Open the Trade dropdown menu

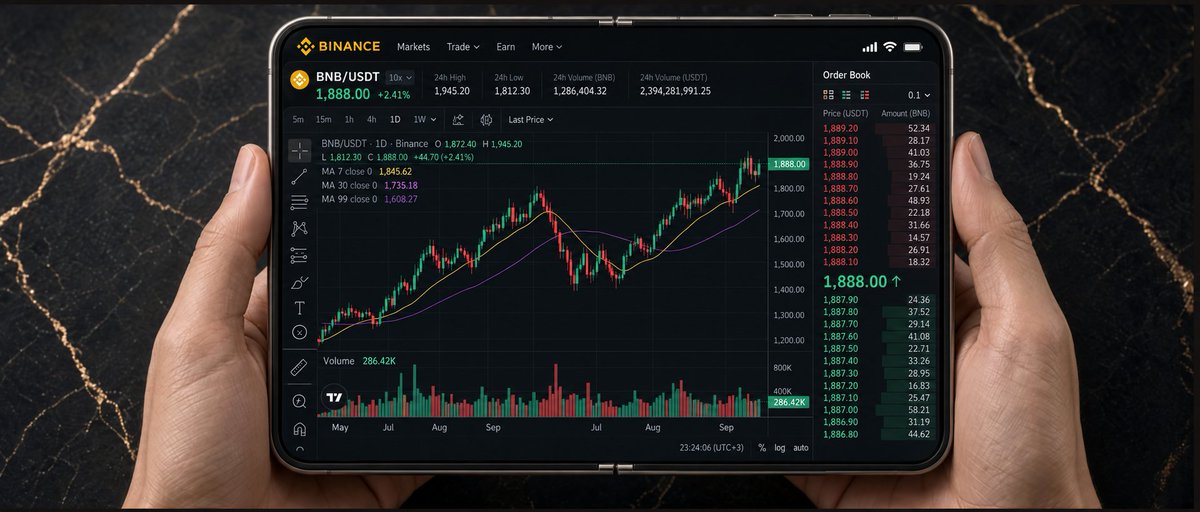point(463,47)
